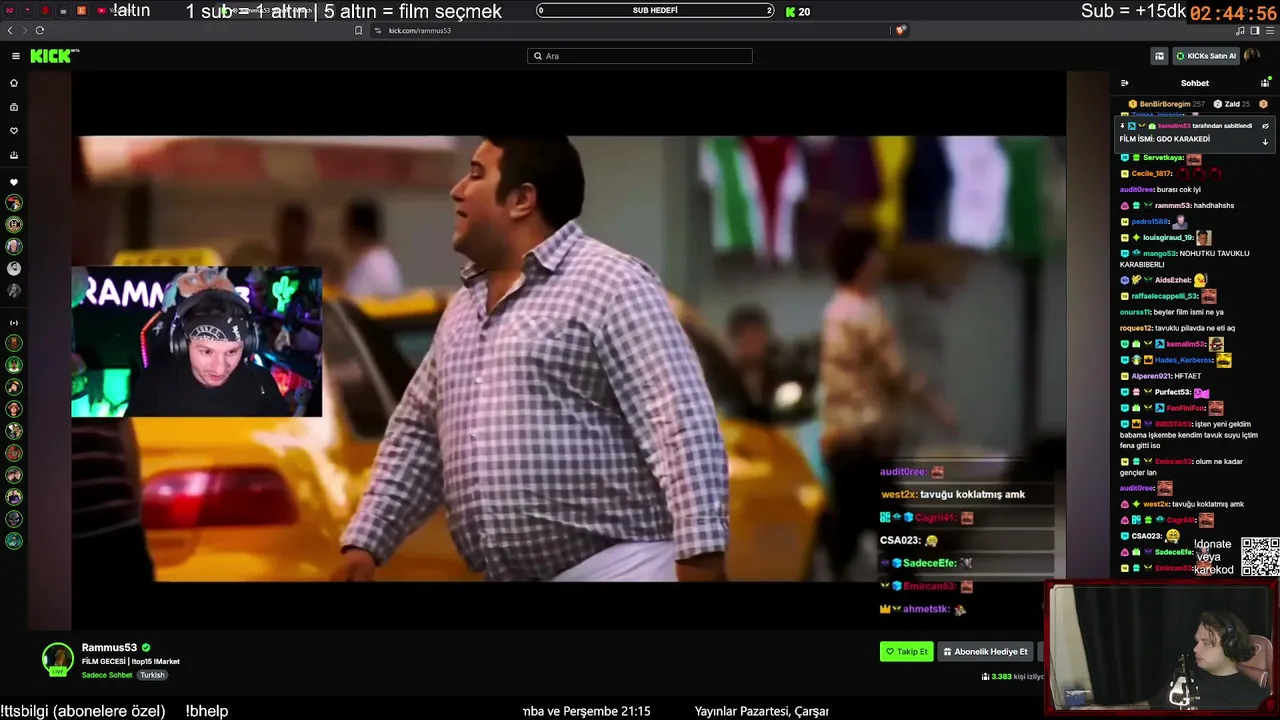The width and height of the screenshot is (1280, 720).
Task: Open first followed channel avatar in sidebar
Action: [14, 203]
